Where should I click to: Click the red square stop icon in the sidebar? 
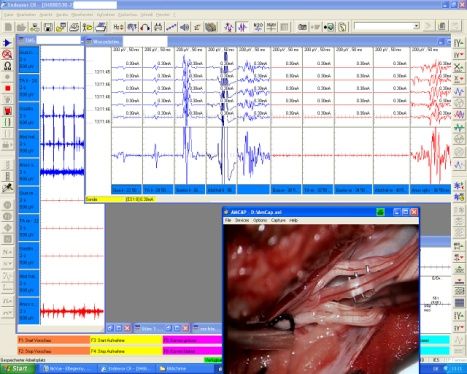pos(8,88)
